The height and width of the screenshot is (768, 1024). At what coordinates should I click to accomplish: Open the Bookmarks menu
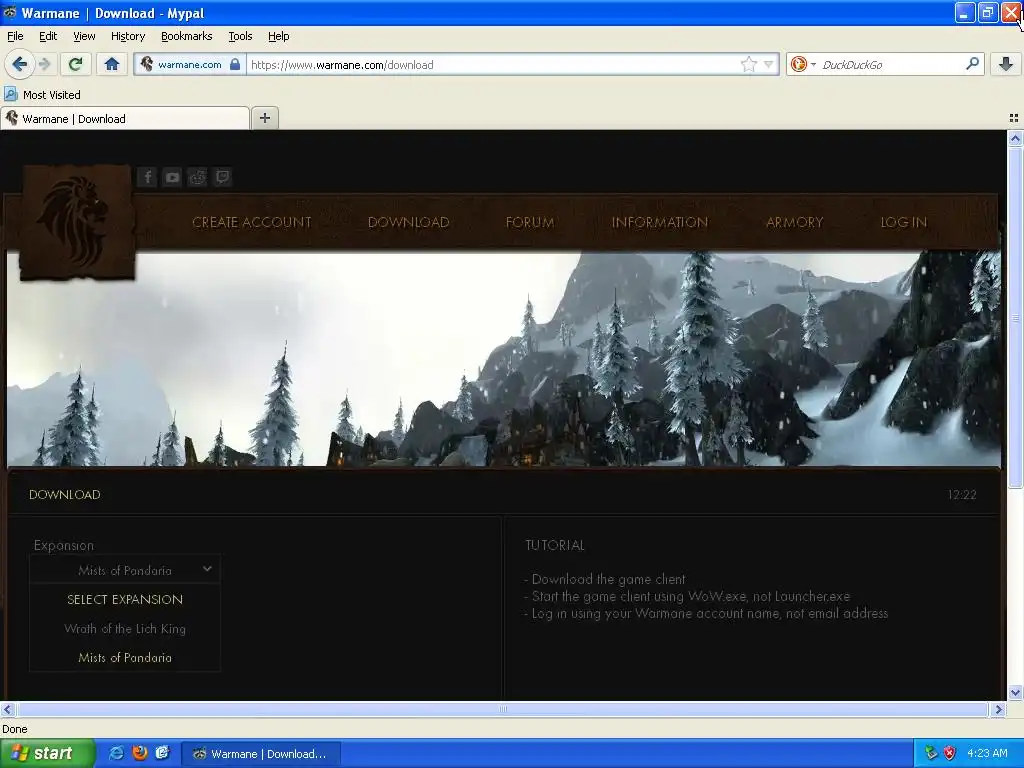(186, 36)
